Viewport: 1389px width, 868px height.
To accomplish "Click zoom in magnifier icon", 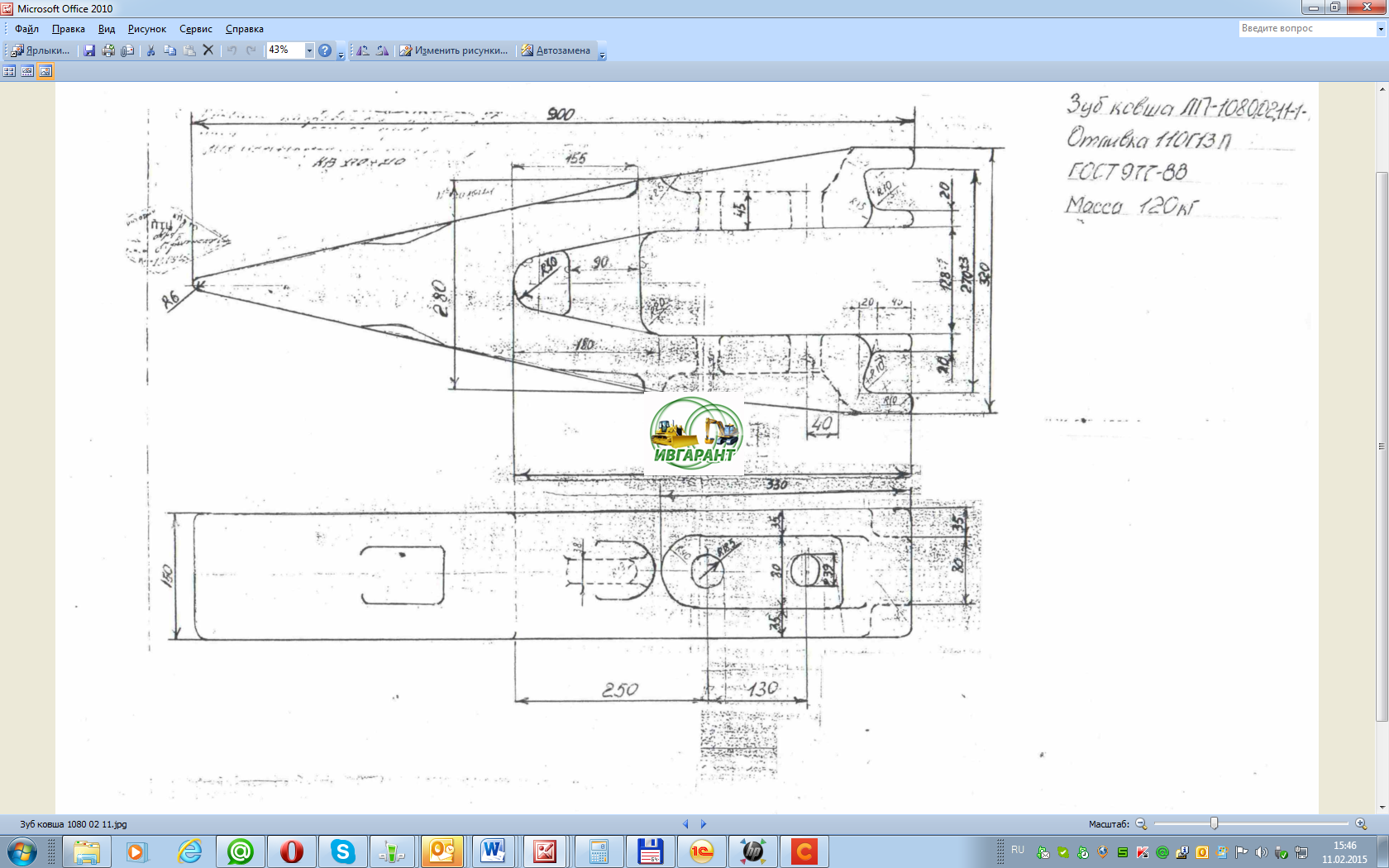I will 1361,824.
